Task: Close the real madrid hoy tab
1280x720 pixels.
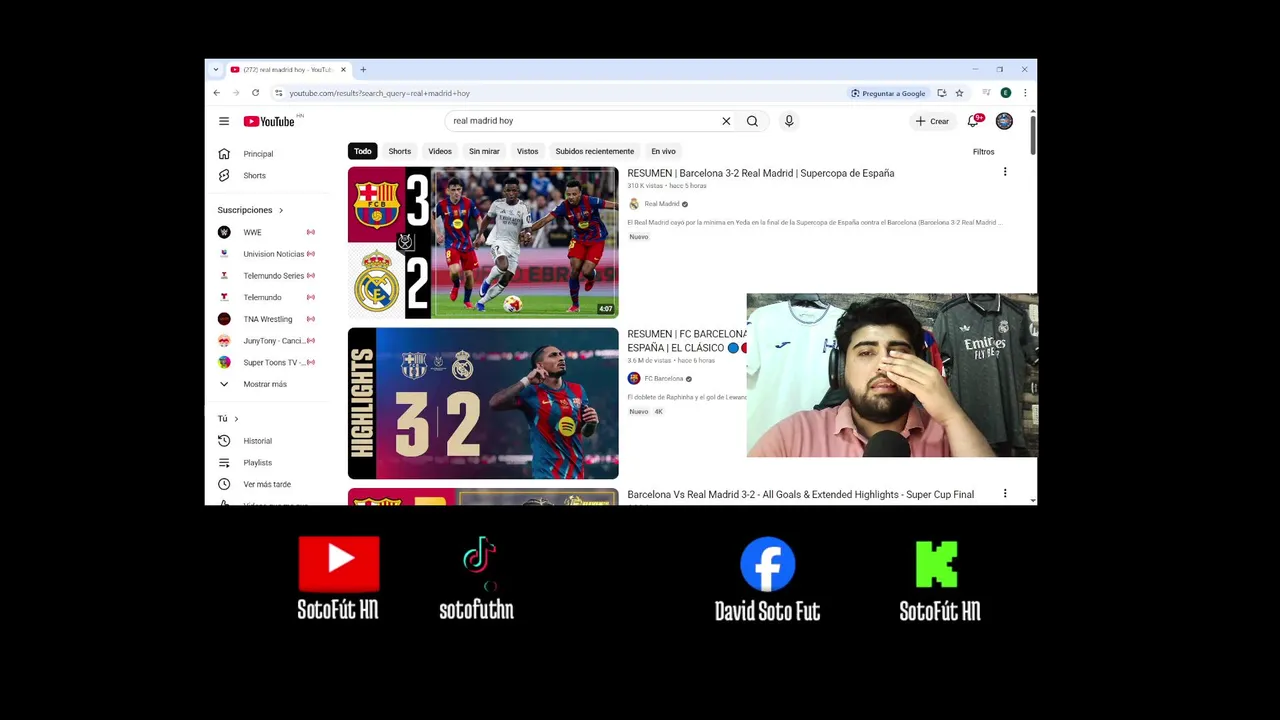Action: pyautogui.click(x=343, y=70)
